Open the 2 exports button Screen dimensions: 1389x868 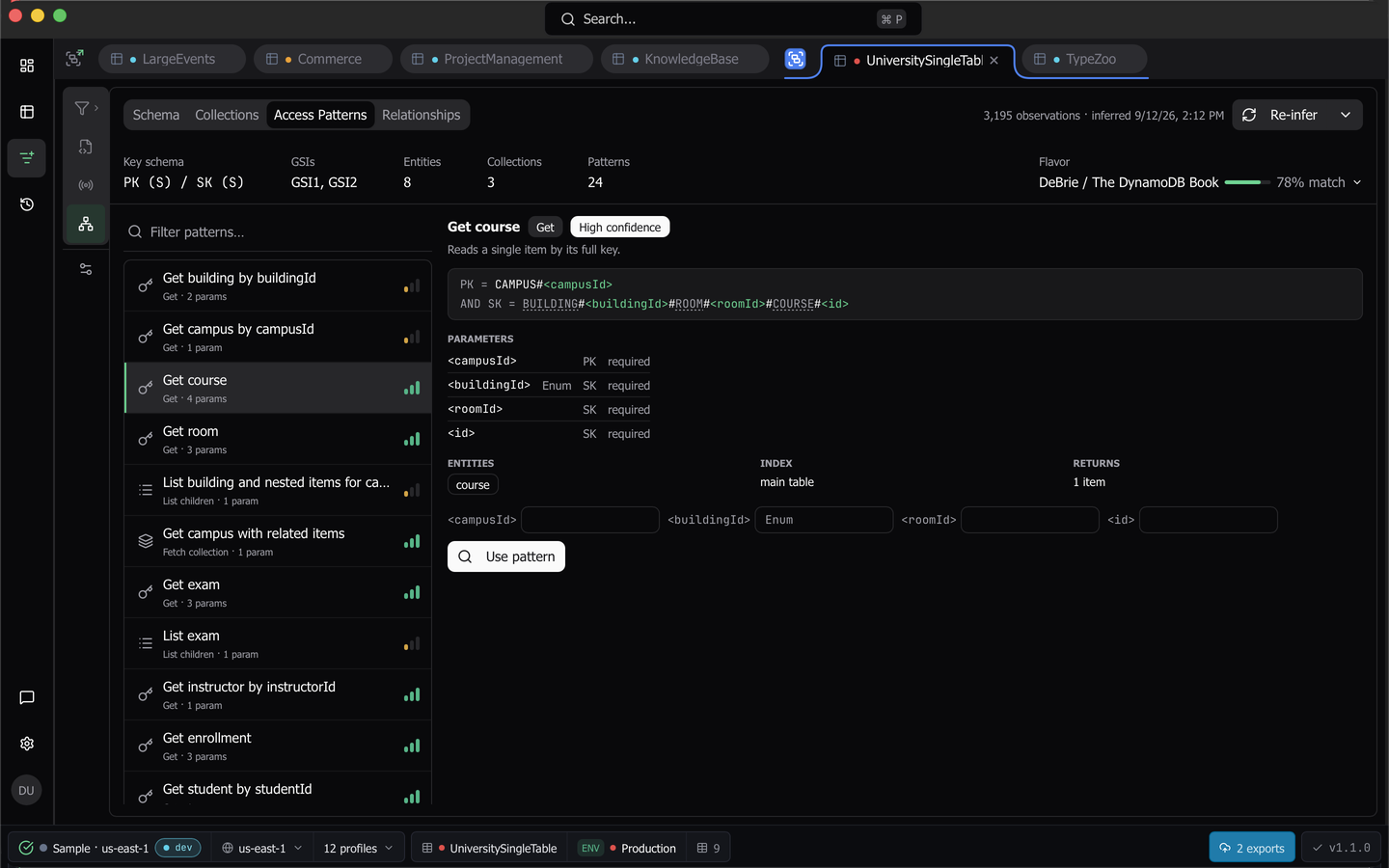[1252, 848]
